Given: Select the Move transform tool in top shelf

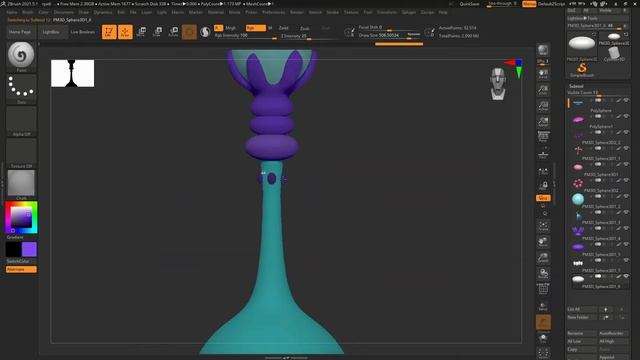Looking at the screenshot, I should 141,32.
